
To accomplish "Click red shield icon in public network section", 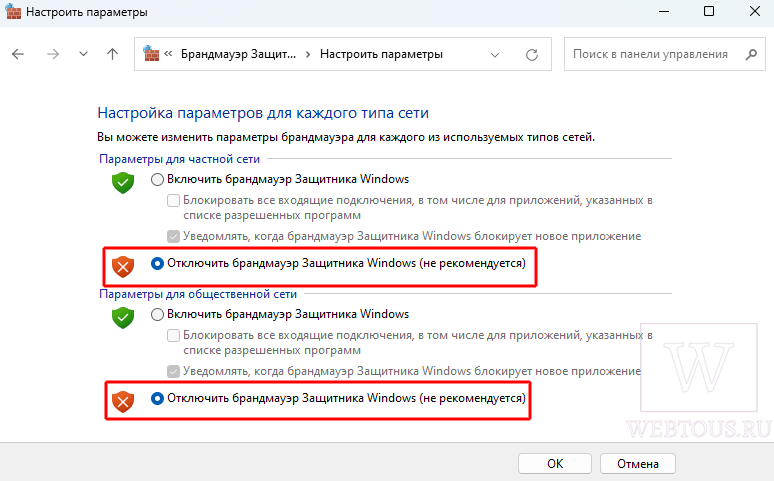I will pyautogui.click(x=123, y=401).
